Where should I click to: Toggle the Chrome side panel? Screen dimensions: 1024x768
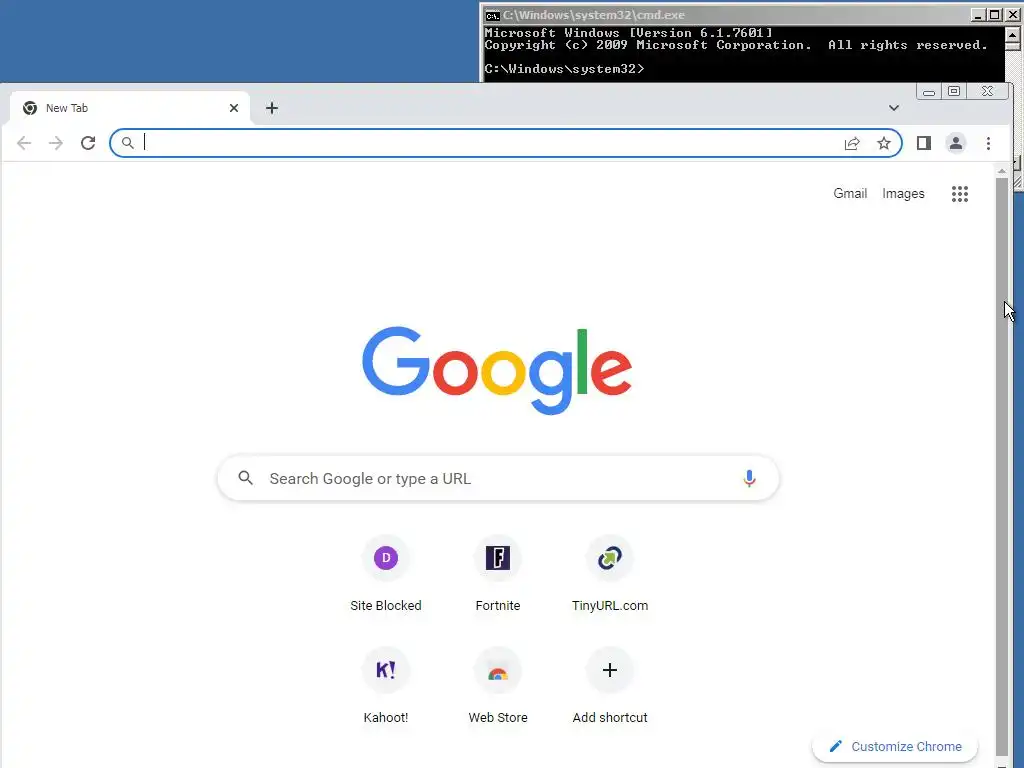point(923,143)
